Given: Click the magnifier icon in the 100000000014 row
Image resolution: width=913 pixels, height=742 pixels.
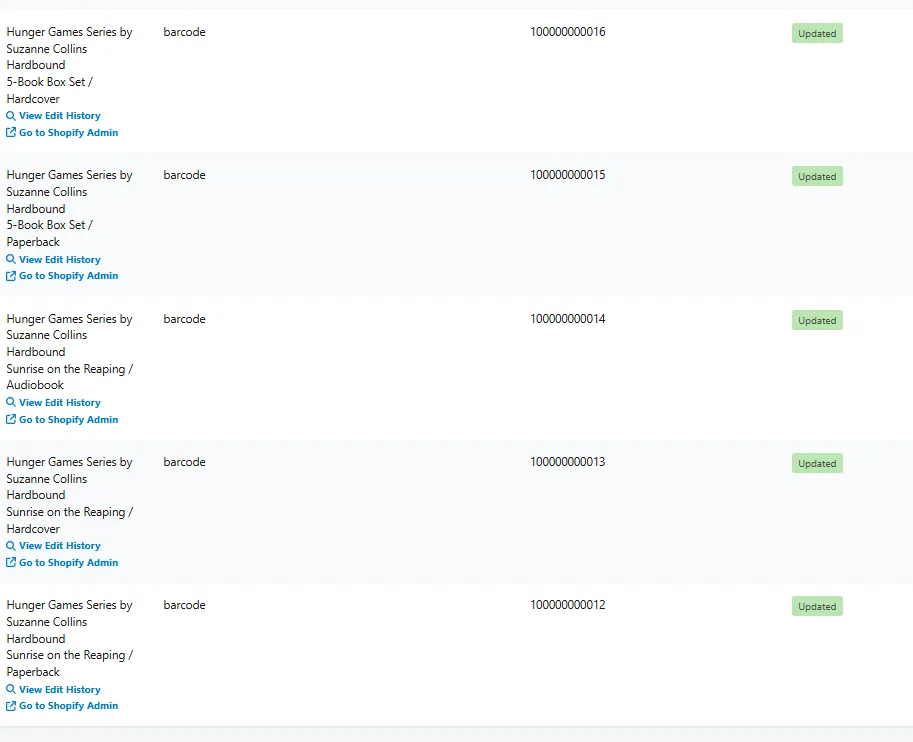Looking at the screenshot, I should [x=10, y=402].
